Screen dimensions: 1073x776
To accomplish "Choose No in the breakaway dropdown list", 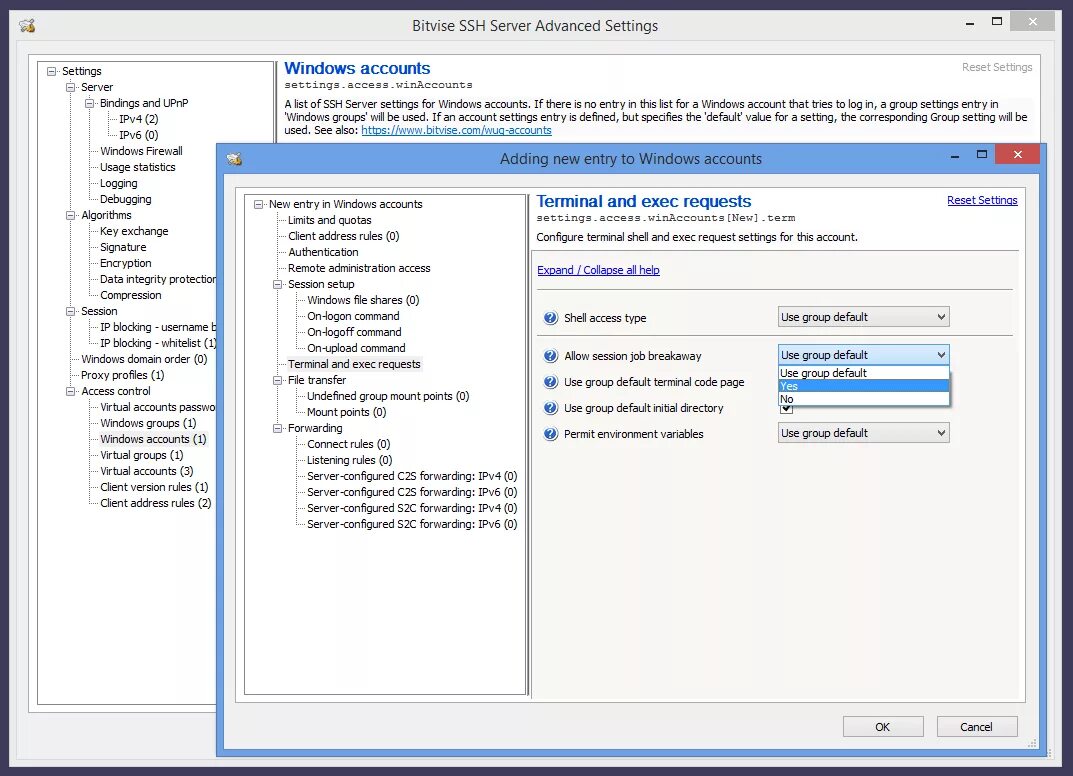I will click(x=864, y=399).
